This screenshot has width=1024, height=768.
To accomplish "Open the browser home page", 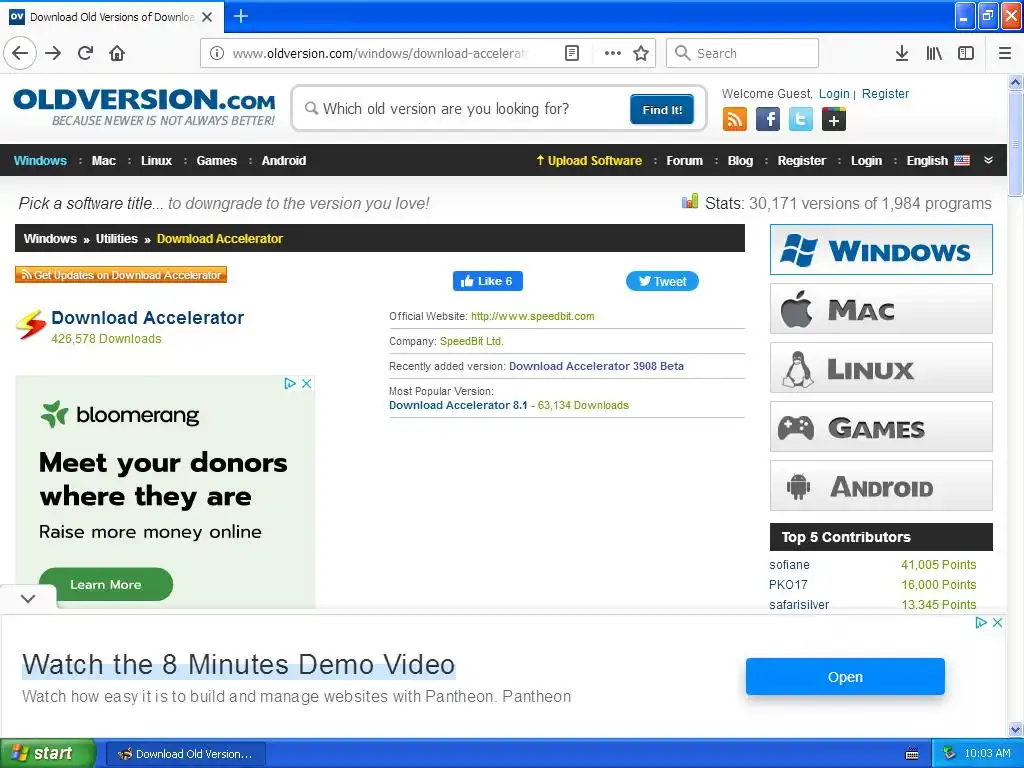I will (117, 53).
